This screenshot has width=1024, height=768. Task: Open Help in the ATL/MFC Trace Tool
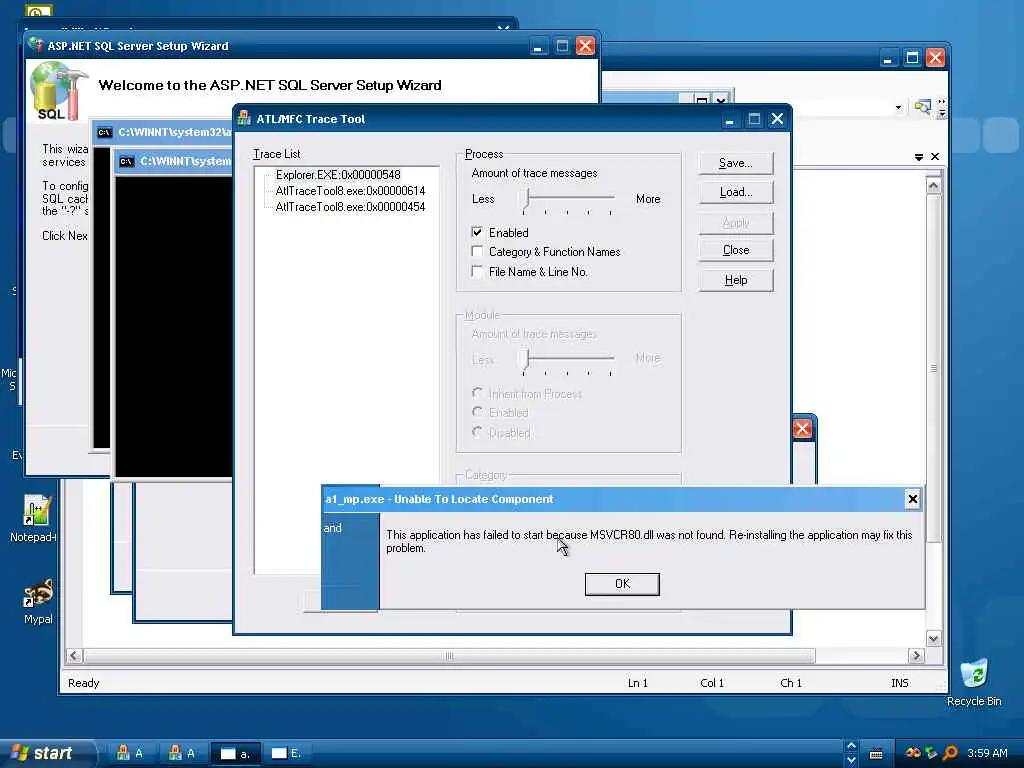point(735,280)
